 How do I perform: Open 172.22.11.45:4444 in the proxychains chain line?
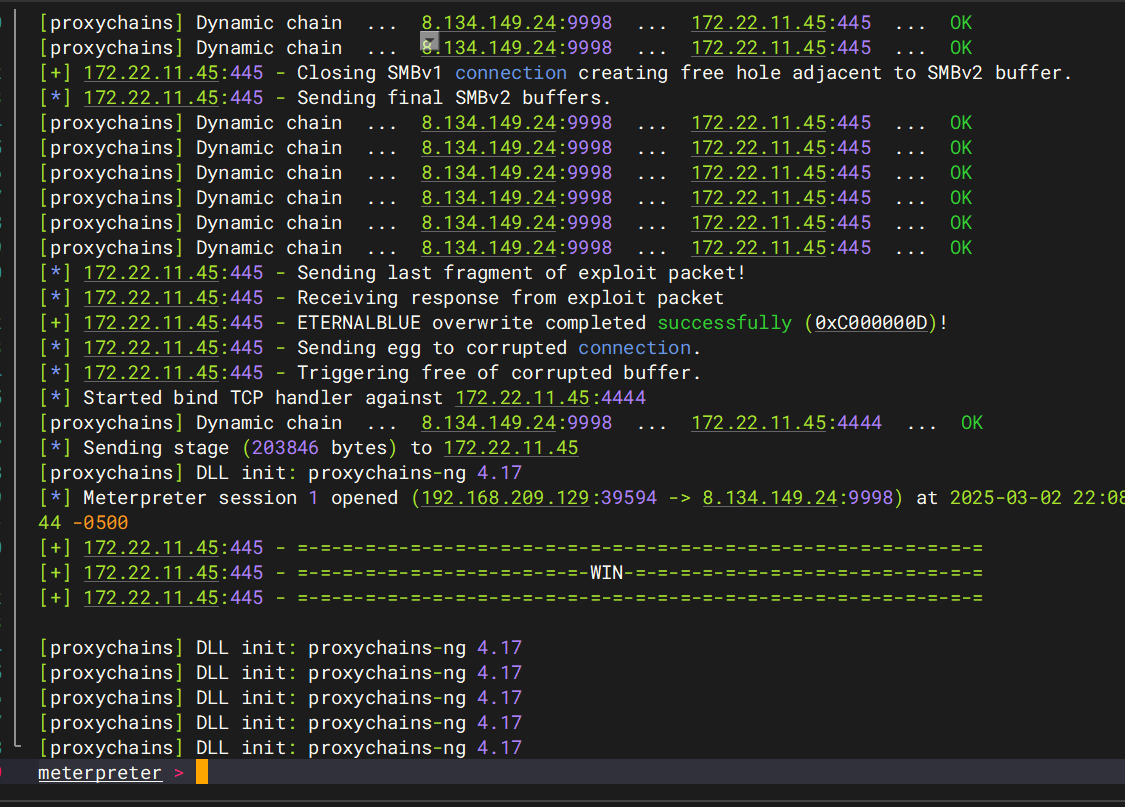point(786,423)
